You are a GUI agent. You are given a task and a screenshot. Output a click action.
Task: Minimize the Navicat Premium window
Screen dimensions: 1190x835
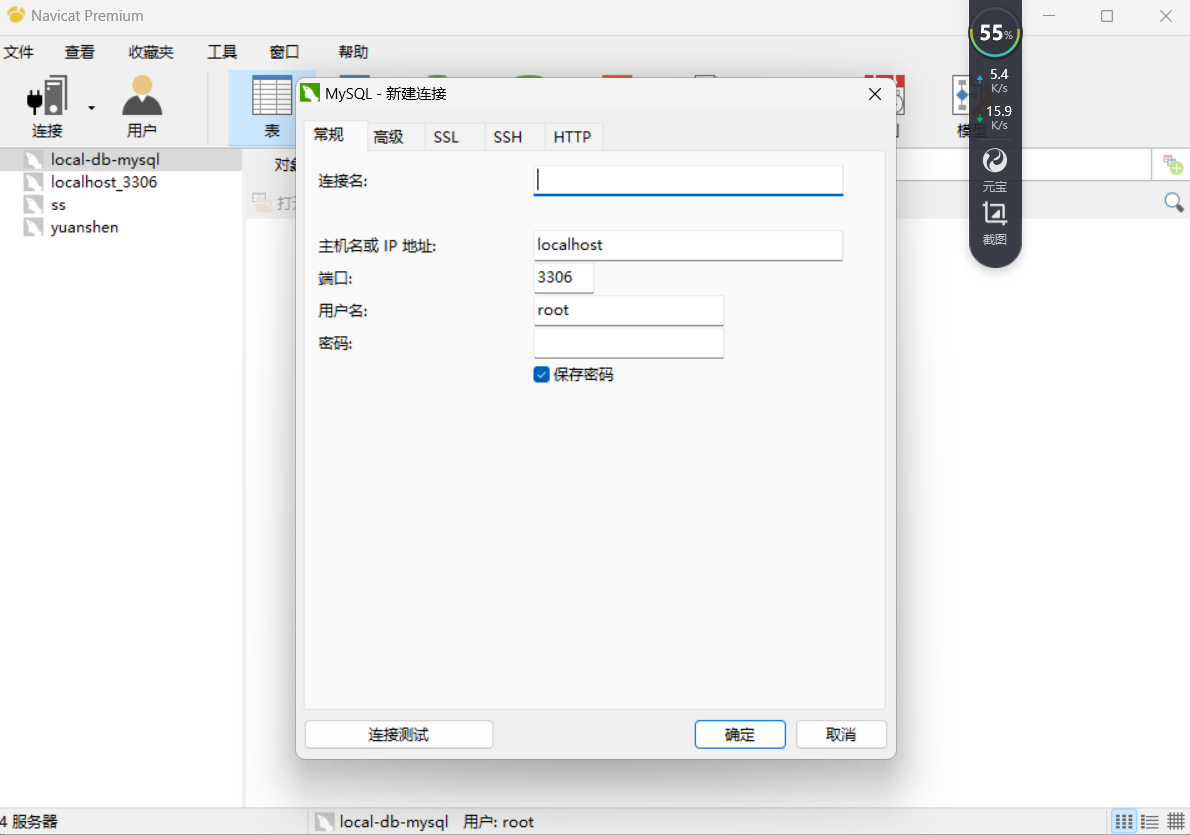point(1049,16)
